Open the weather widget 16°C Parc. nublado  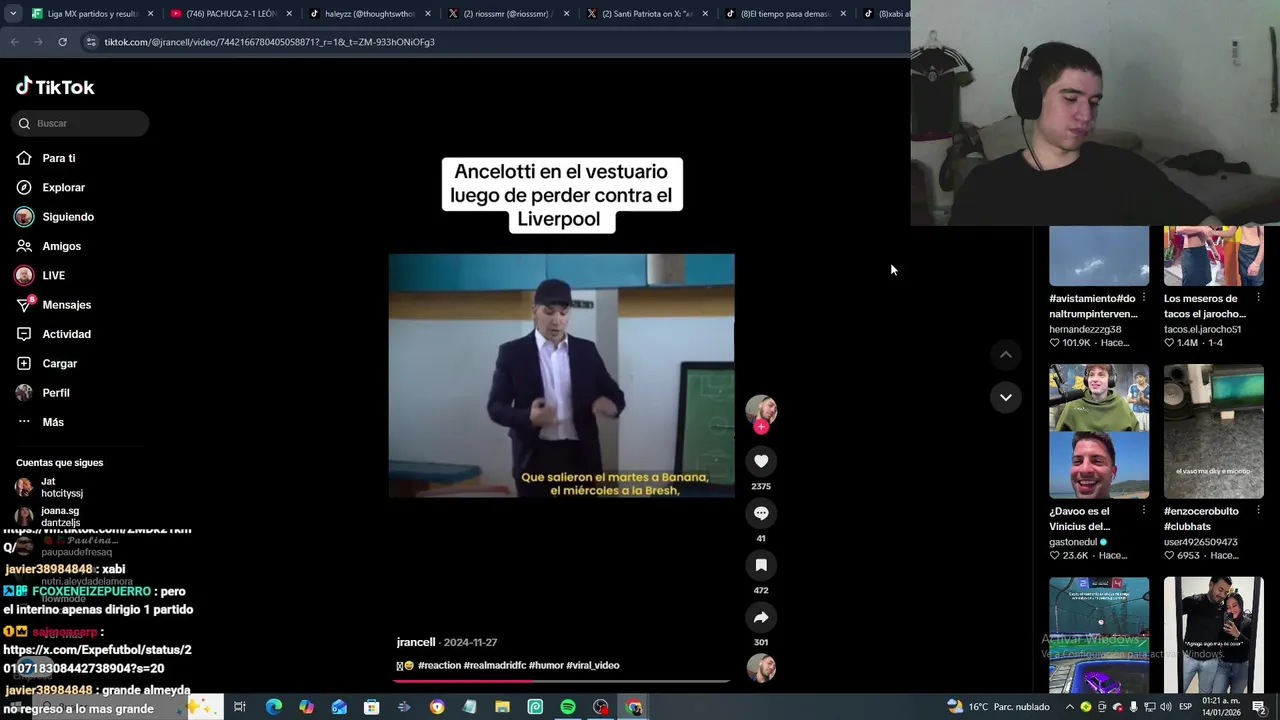[x=997, y=707]
